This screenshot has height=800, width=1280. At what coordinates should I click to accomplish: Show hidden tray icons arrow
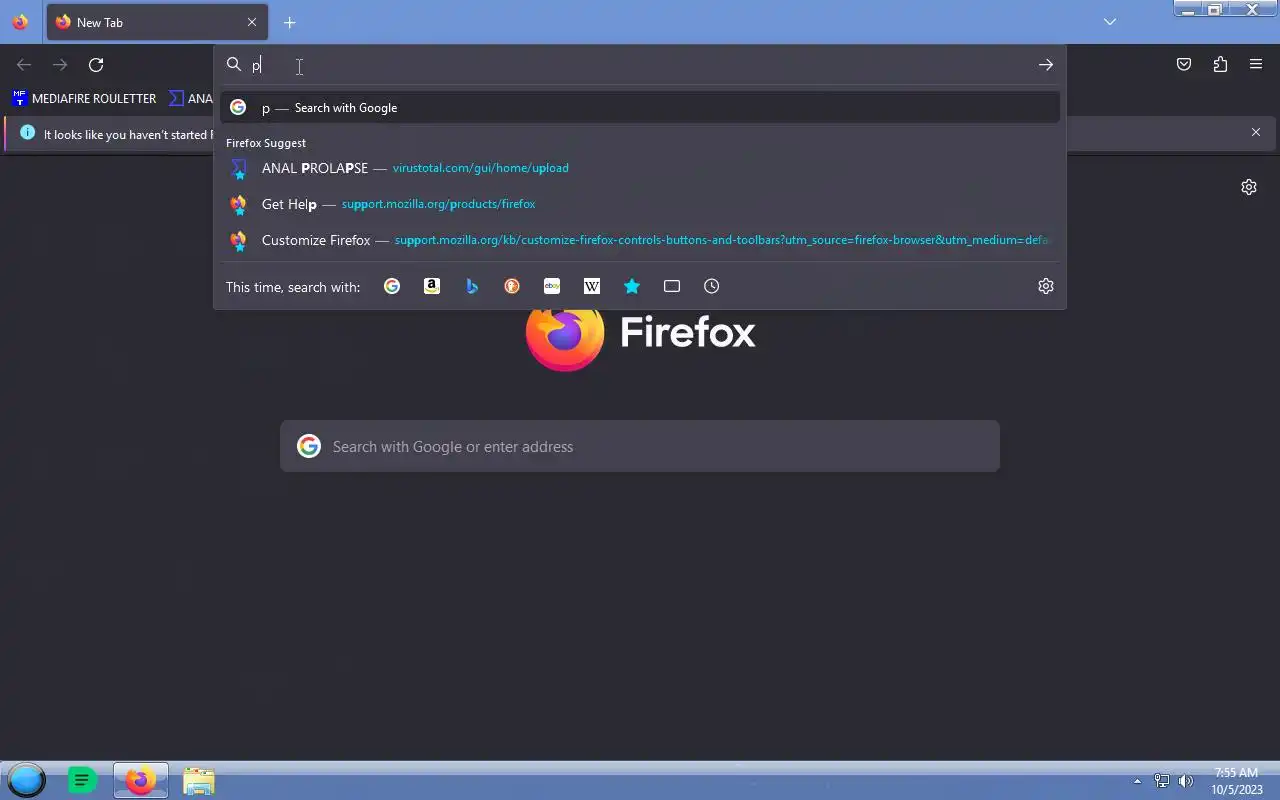pyautogui.click(x=1137, y=781)
